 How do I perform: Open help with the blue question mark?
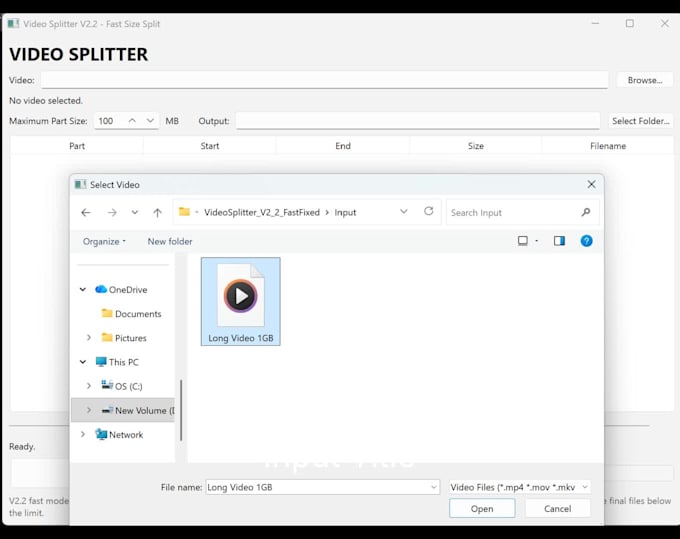pyautogui.click(x=586, y=241)
